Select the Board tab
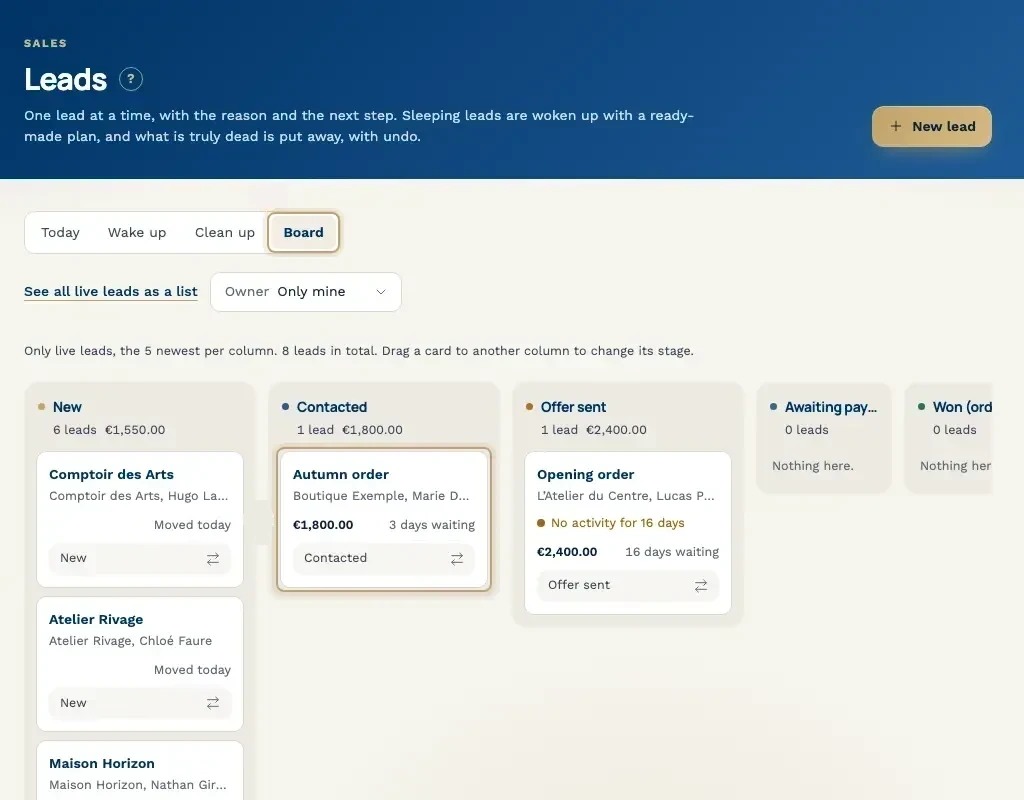This screenshot has width=1024, height=800. pos(303,232)
